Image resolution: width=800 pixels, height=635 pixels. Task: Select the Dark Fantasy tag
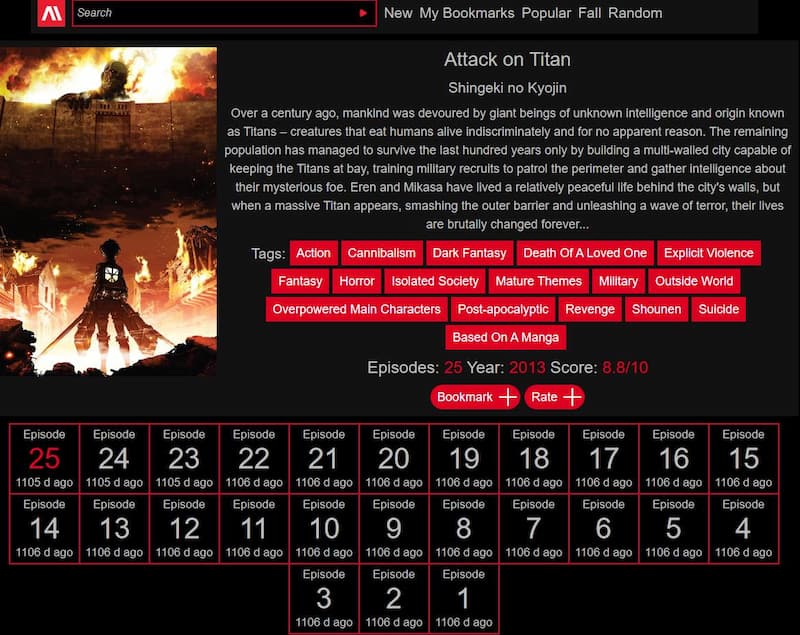point(469,253)
